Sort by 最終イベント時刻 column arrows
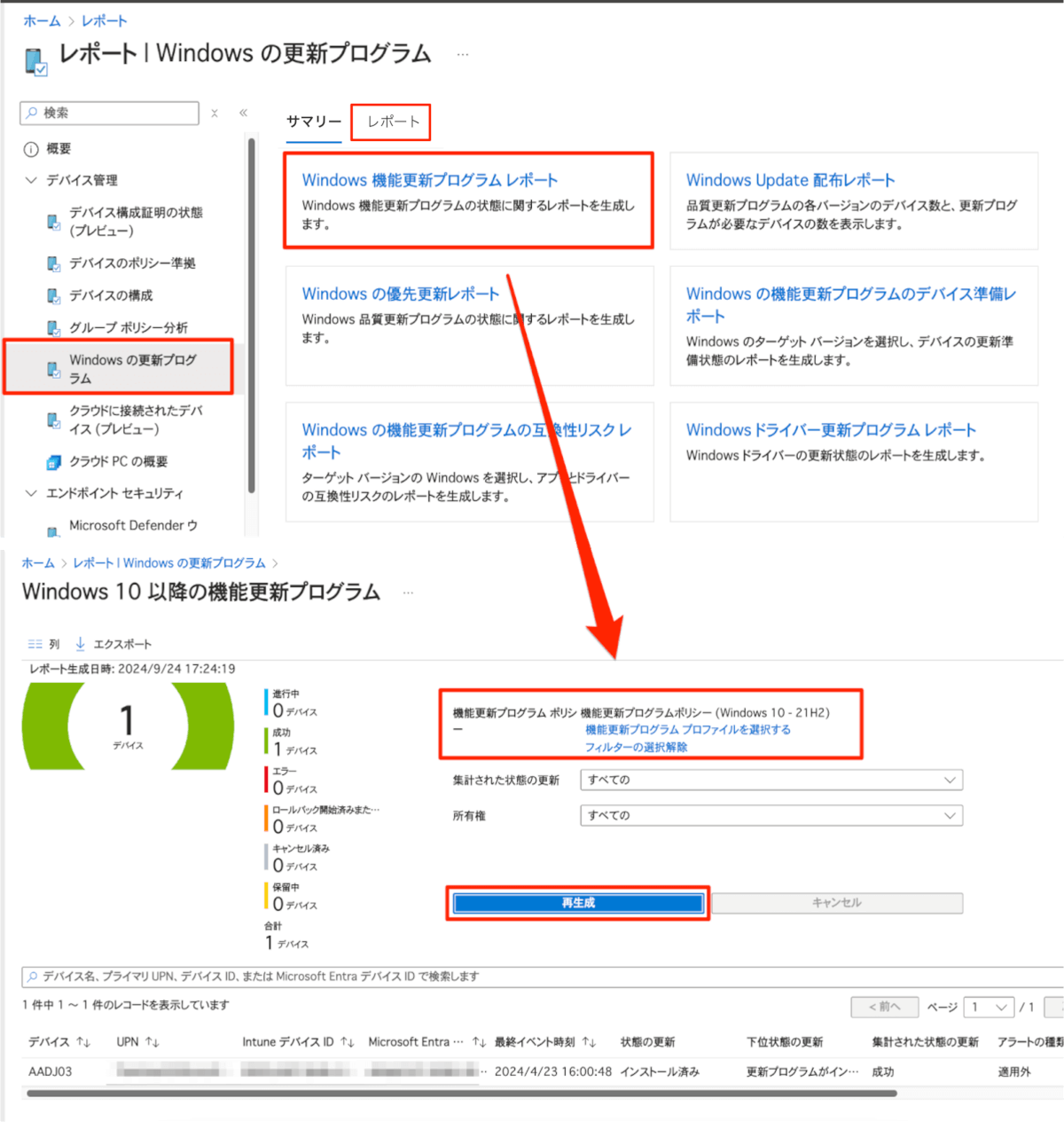Viewport: 1064px width, 1122px height. pyautogui.click(x=589, y=1042)
